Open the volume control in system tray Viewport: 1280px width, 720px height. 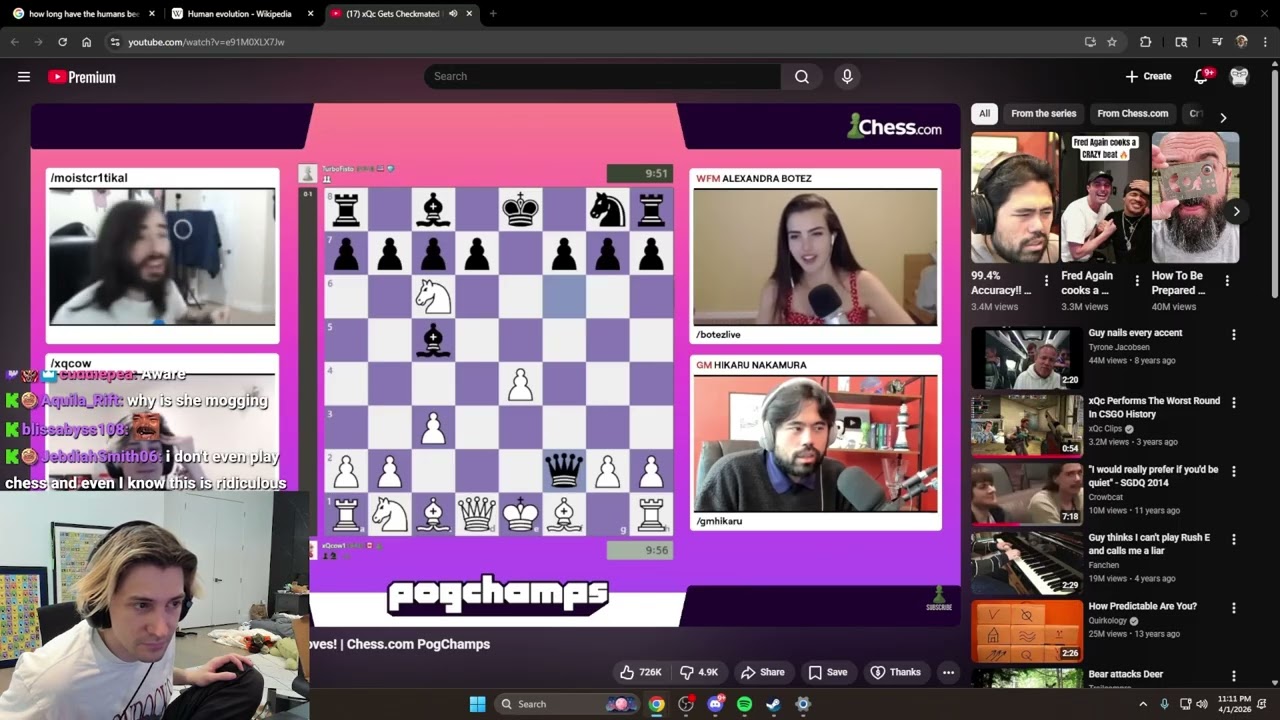[1201, 704]
